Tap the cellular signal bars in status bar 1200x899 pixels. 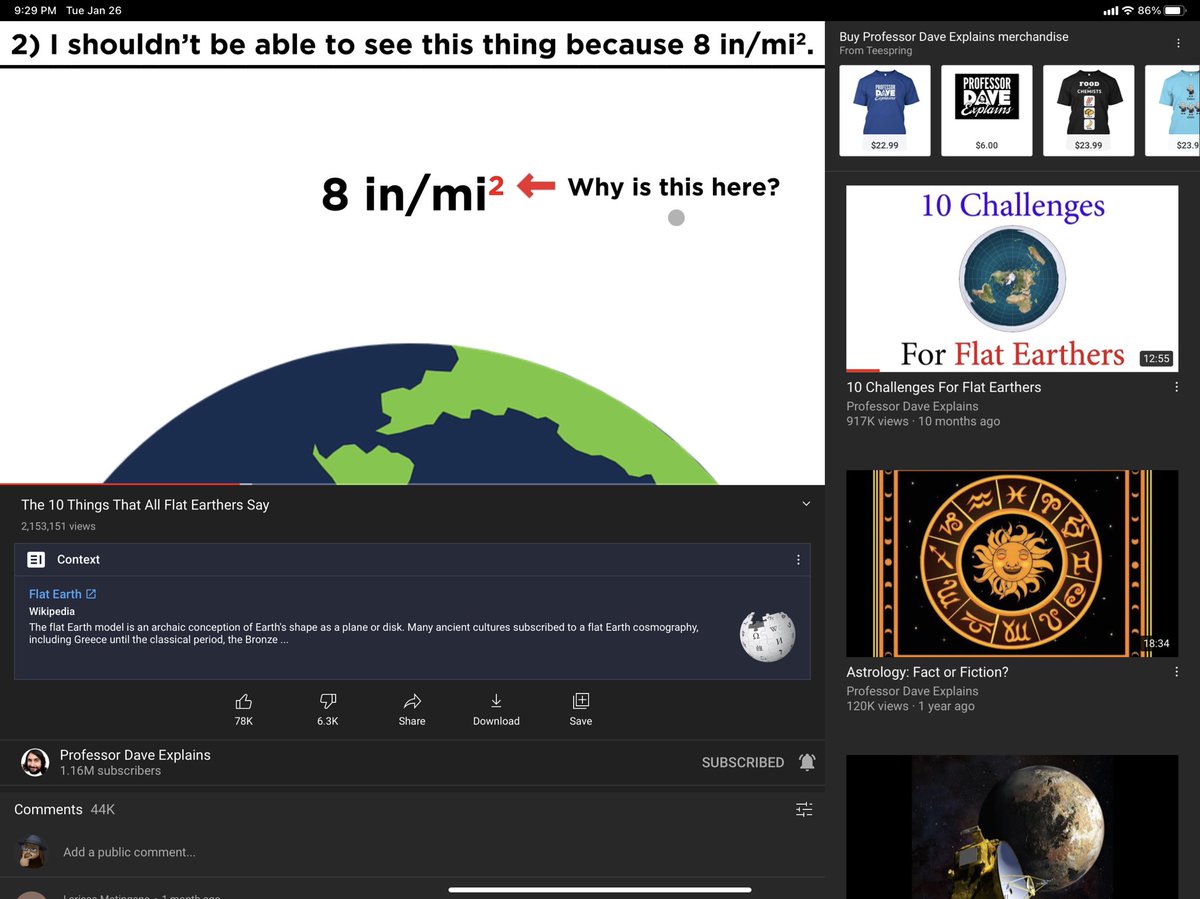[1110, 10]
